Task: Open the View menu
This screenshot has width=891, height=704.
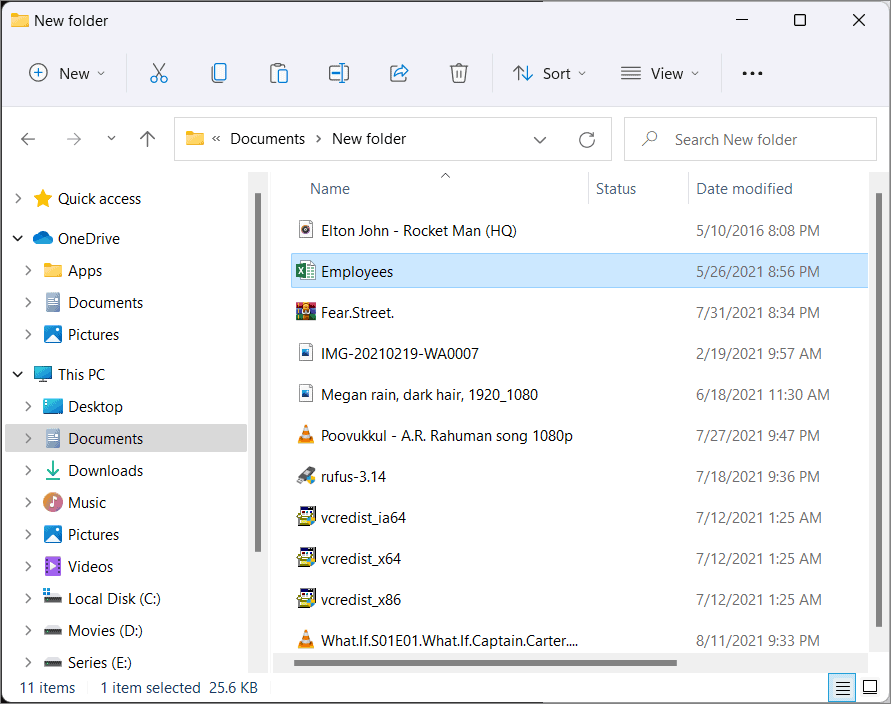Action: pos(659,72)
